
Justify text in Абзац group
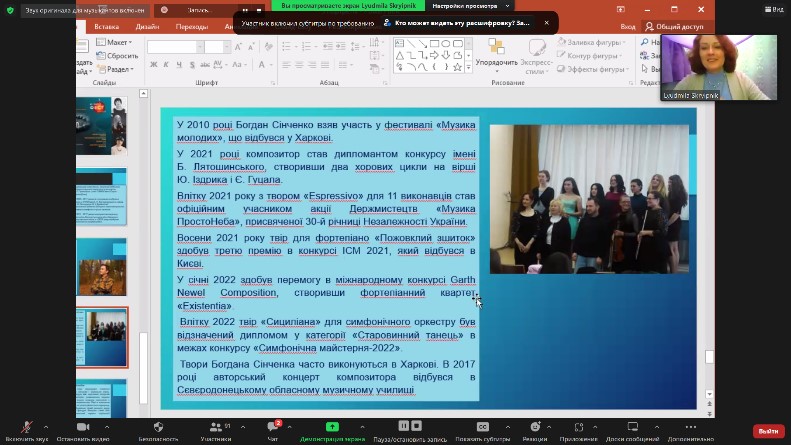(x=325, y=65)
